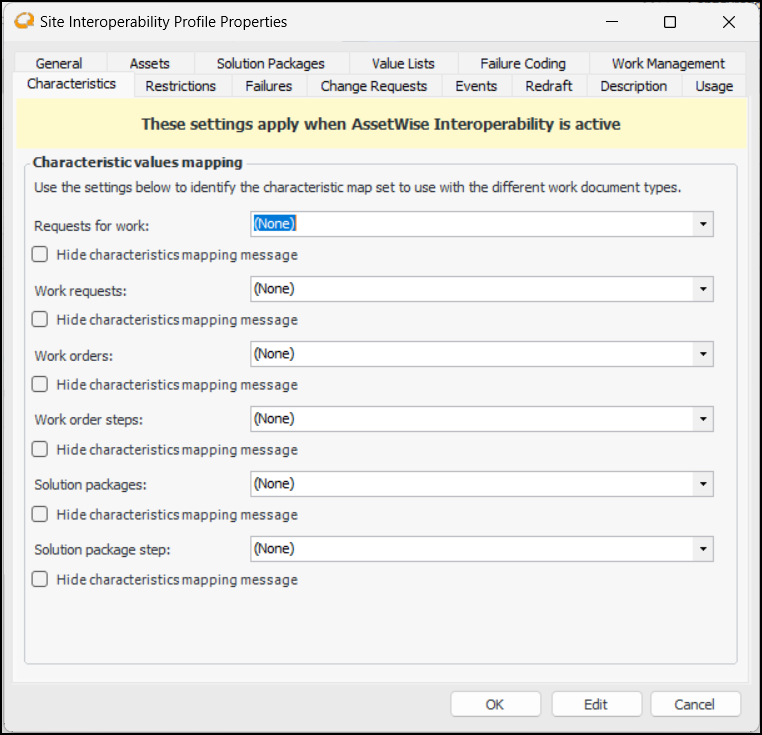Viewport: 762px width, 735px height.
Task: Open the Work Management tab
Action: tap(668, 63)
